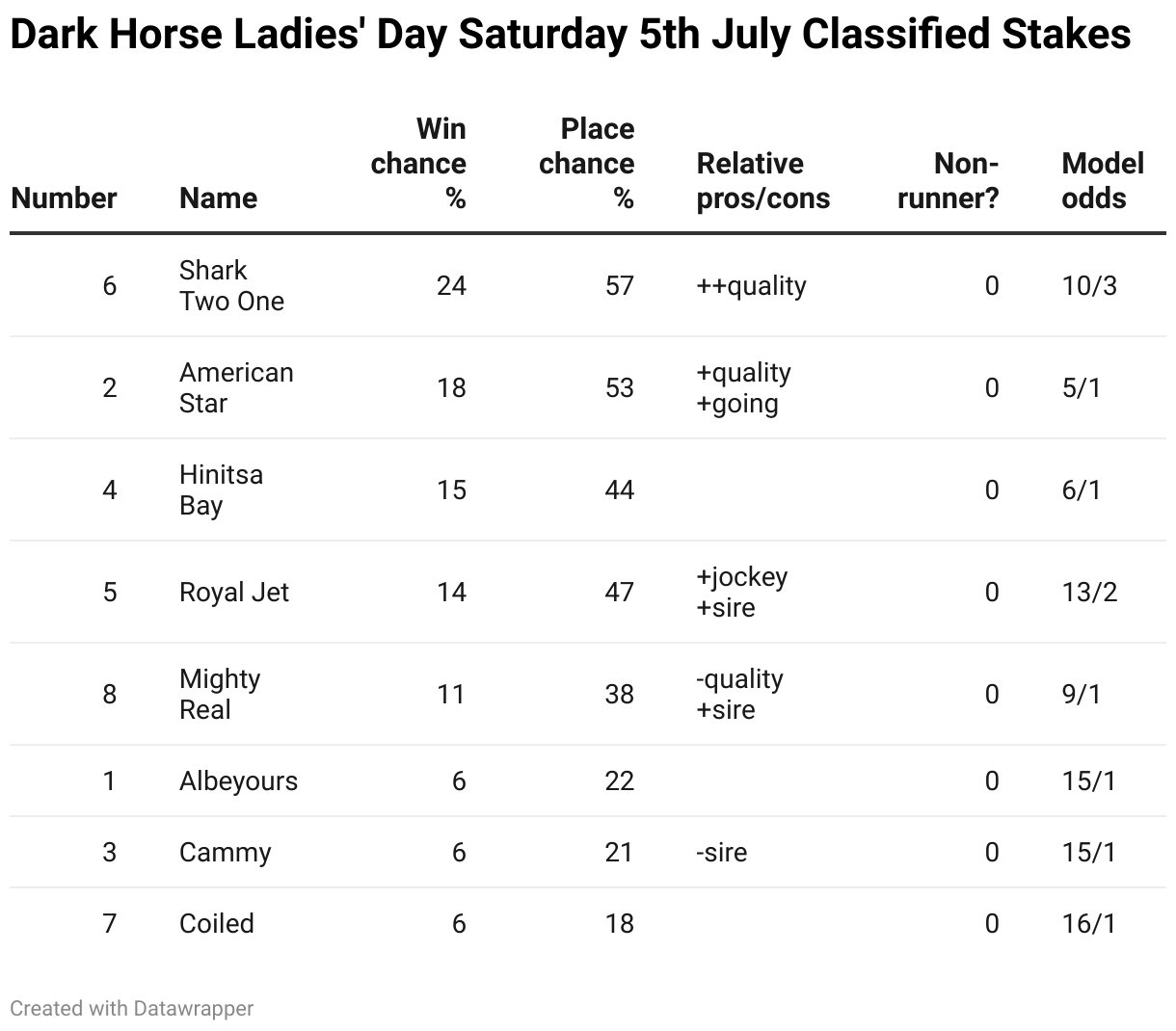Click the chart title heading
This screenshot has width=1176, height=1031.
571,35
